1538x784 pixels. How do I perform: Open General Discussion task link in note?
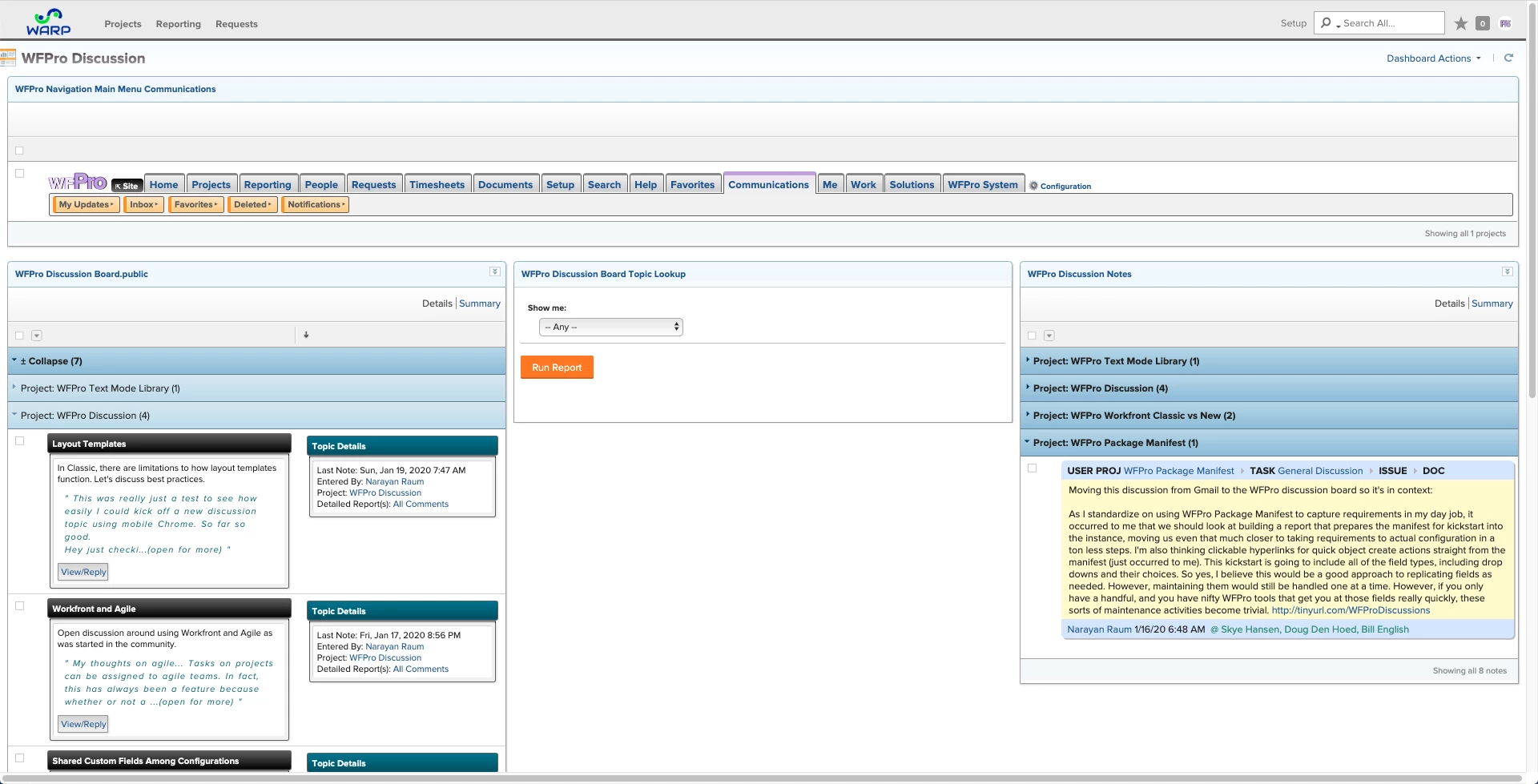(x=1320, y=471)
